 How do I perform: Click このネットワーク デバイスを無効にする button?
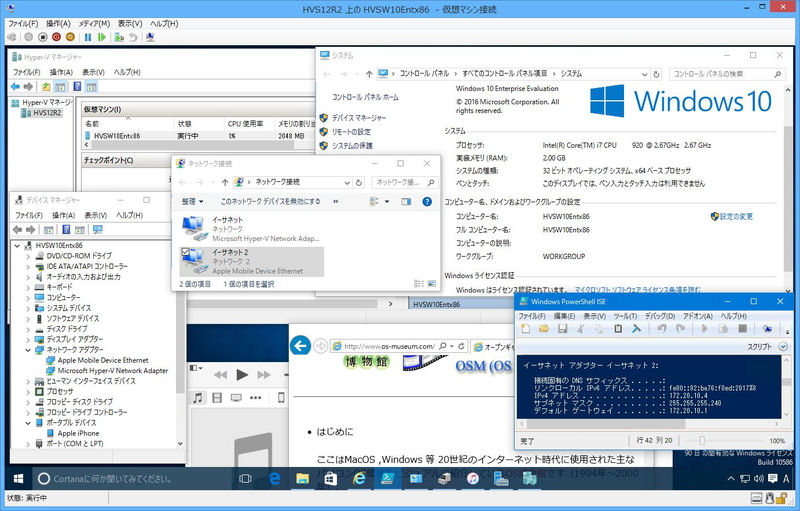[x=270, y=201]
